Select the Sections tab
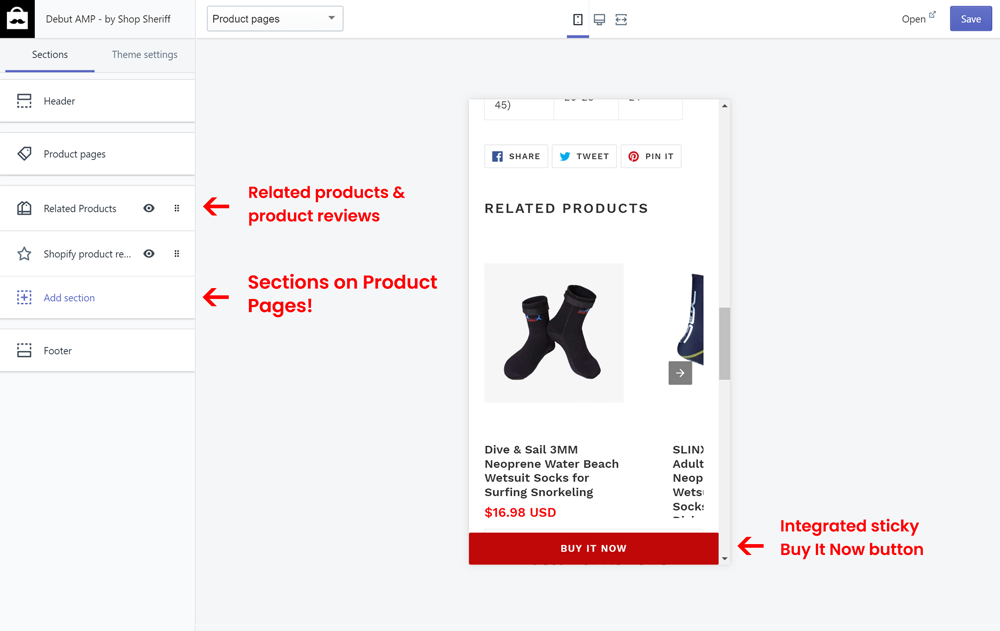Viewport: 1000px width, 631px height. pos(49,56)
